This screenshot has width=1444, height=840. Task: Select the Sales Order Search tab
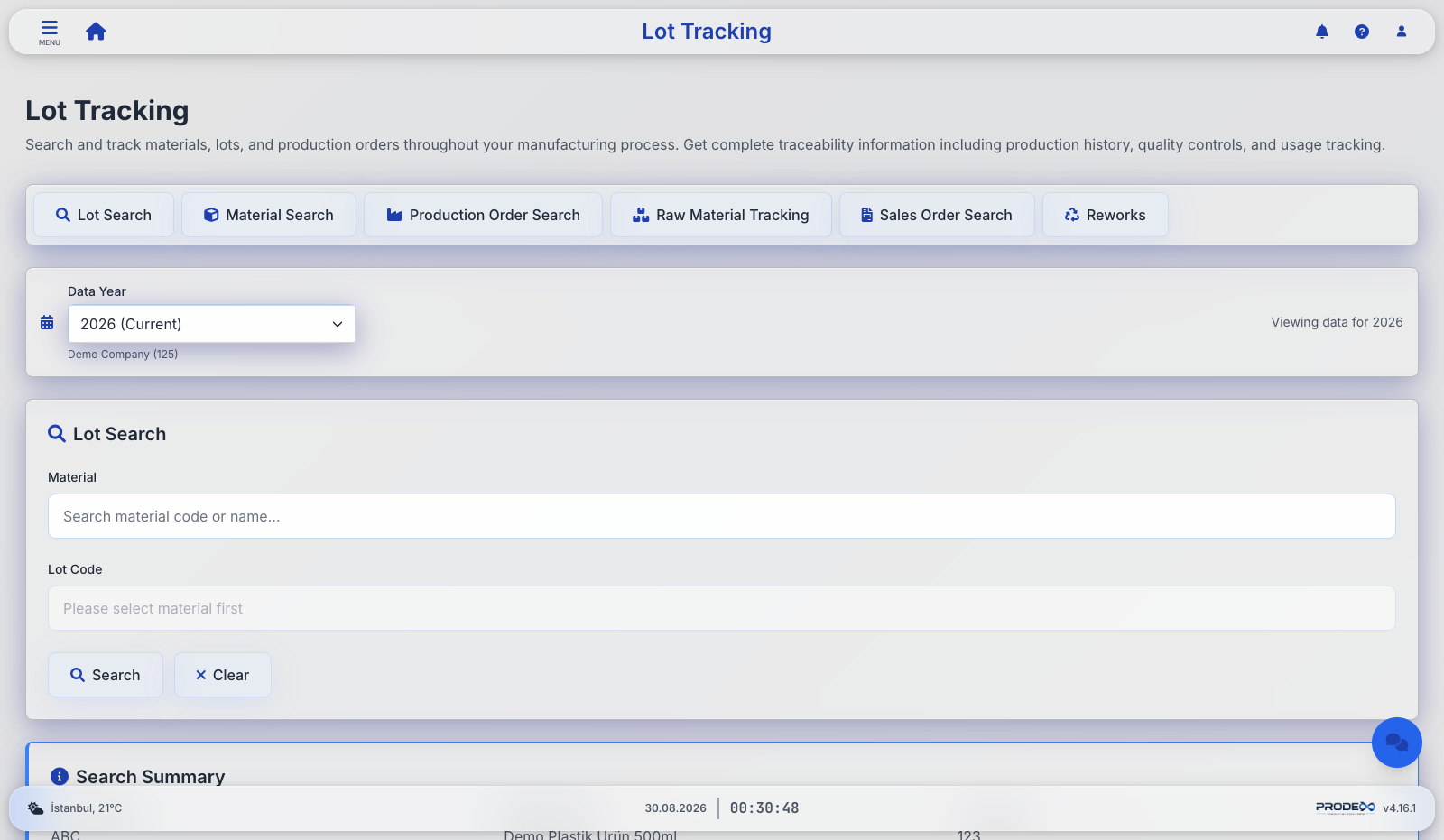[x=937, y=215]
